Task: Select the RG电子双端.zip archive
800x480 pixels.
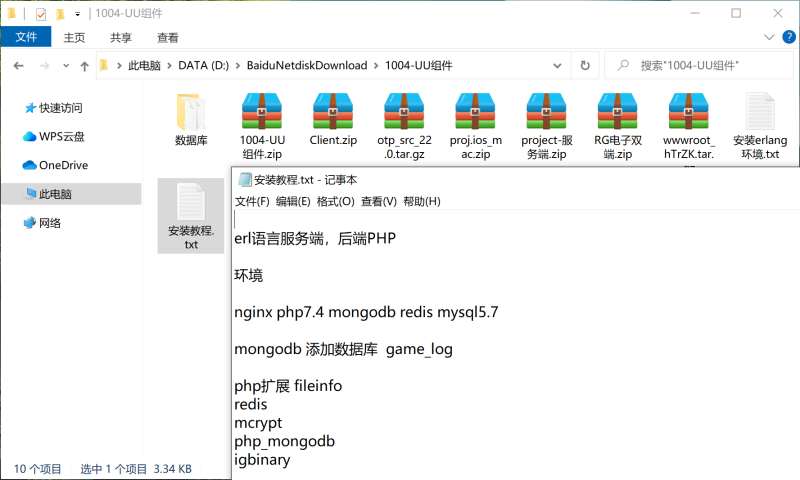Action: pyautogui.click(x=617, y=126)
